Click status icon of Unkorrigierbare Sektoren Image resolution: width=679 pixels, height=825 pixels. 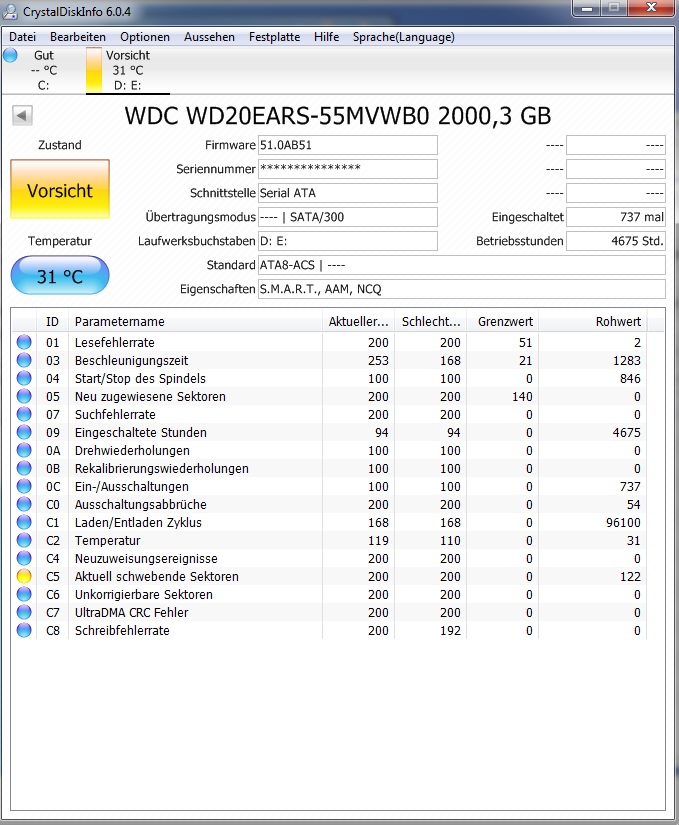pyautogui.click(x=24, y=594)
